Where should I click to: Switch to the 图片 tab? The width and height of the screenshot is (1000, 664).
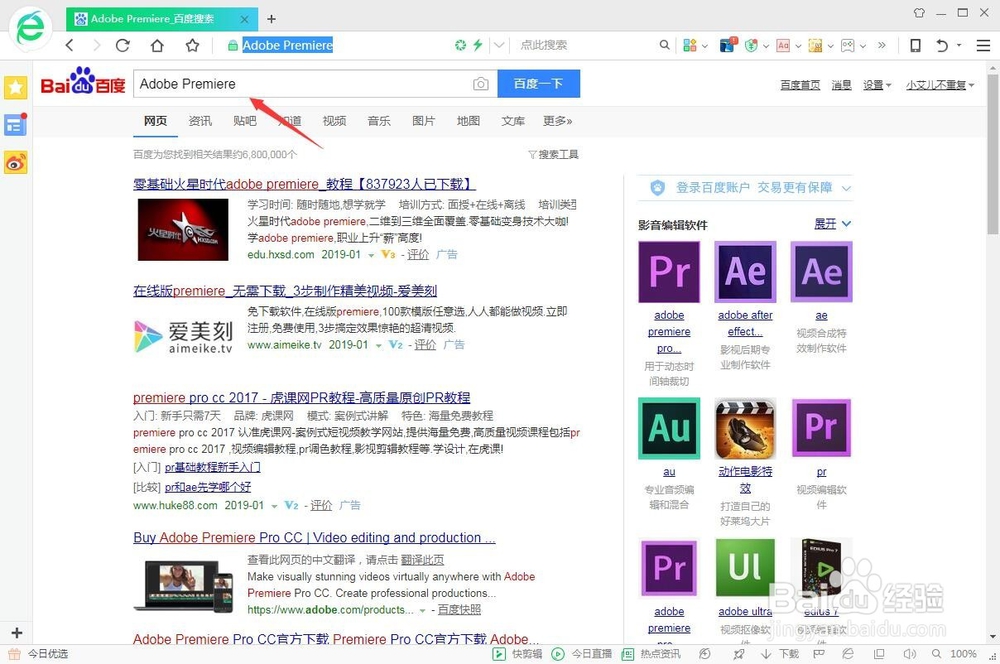point(423,121)
